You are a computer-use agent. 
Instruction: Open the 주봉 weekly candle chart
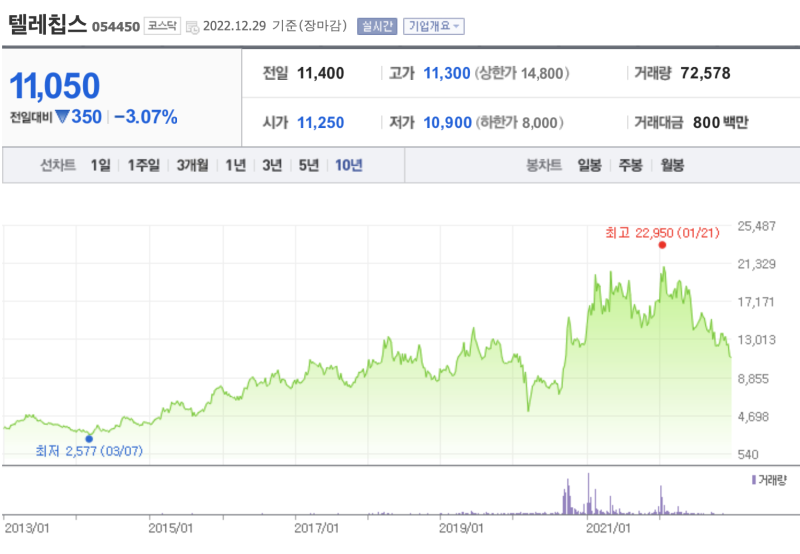pos(631,165)
